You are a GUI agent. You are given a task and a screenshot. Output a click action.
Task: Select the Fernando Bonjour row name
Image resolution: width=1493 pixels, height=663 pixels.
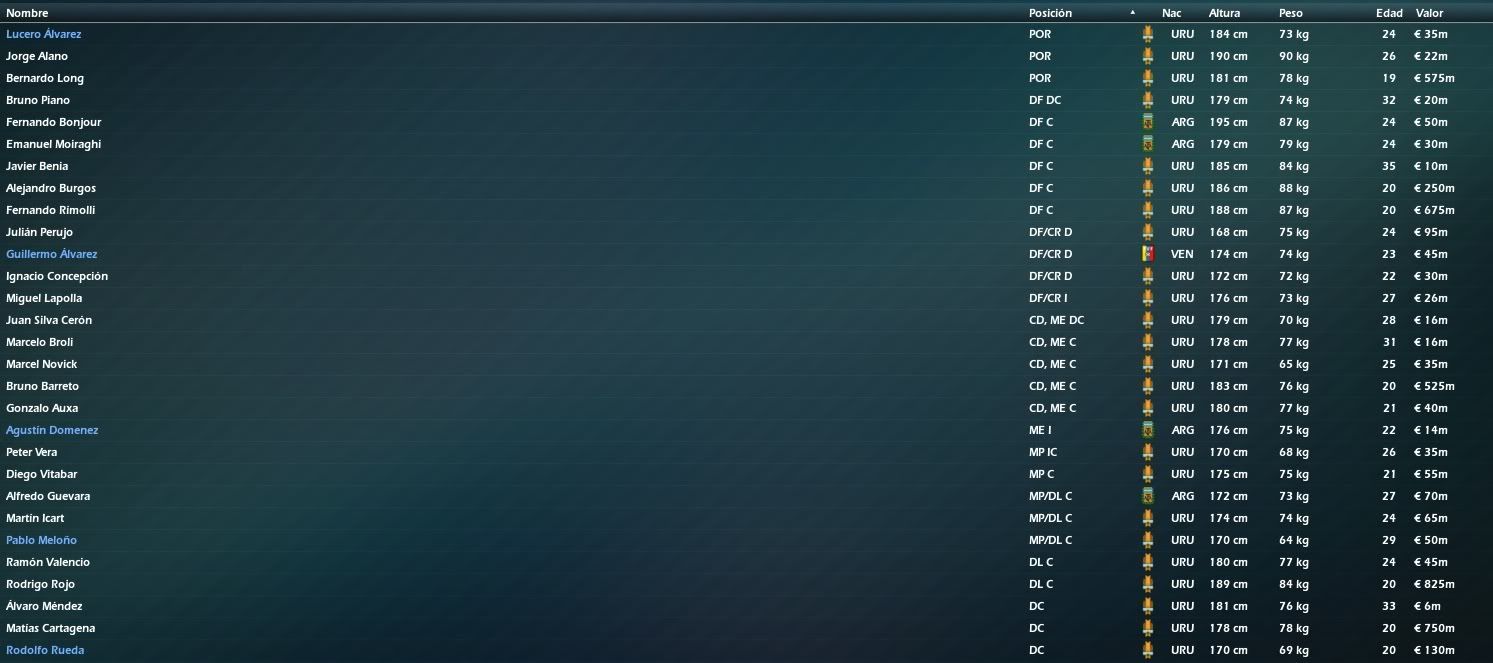(54, 122)
